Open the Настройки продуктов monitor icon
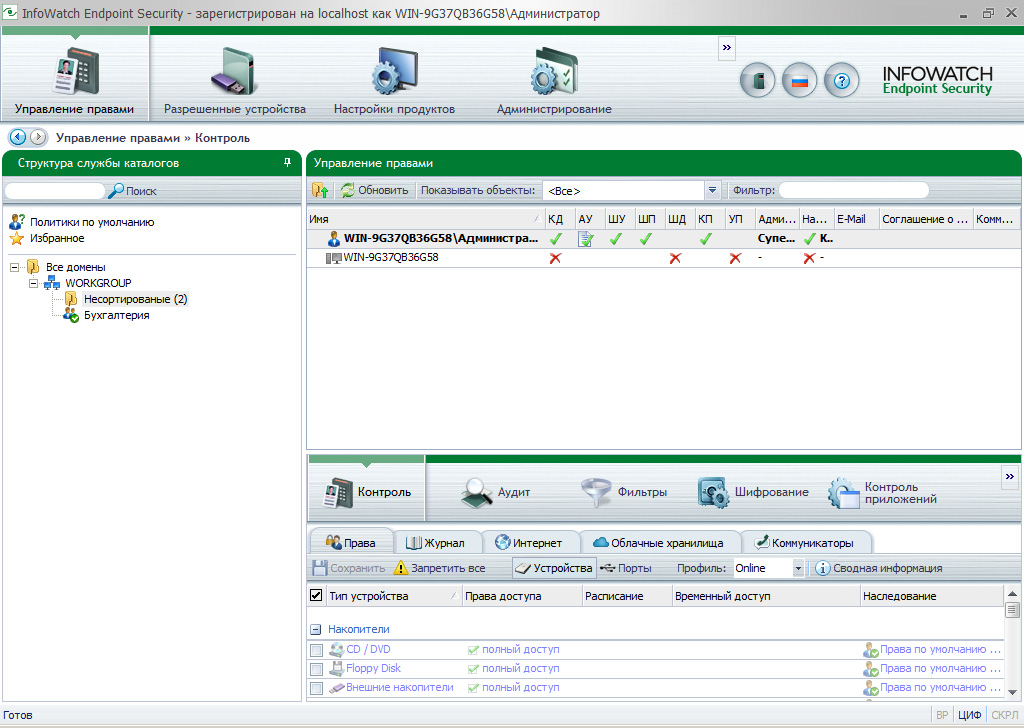 coord(393,73)
